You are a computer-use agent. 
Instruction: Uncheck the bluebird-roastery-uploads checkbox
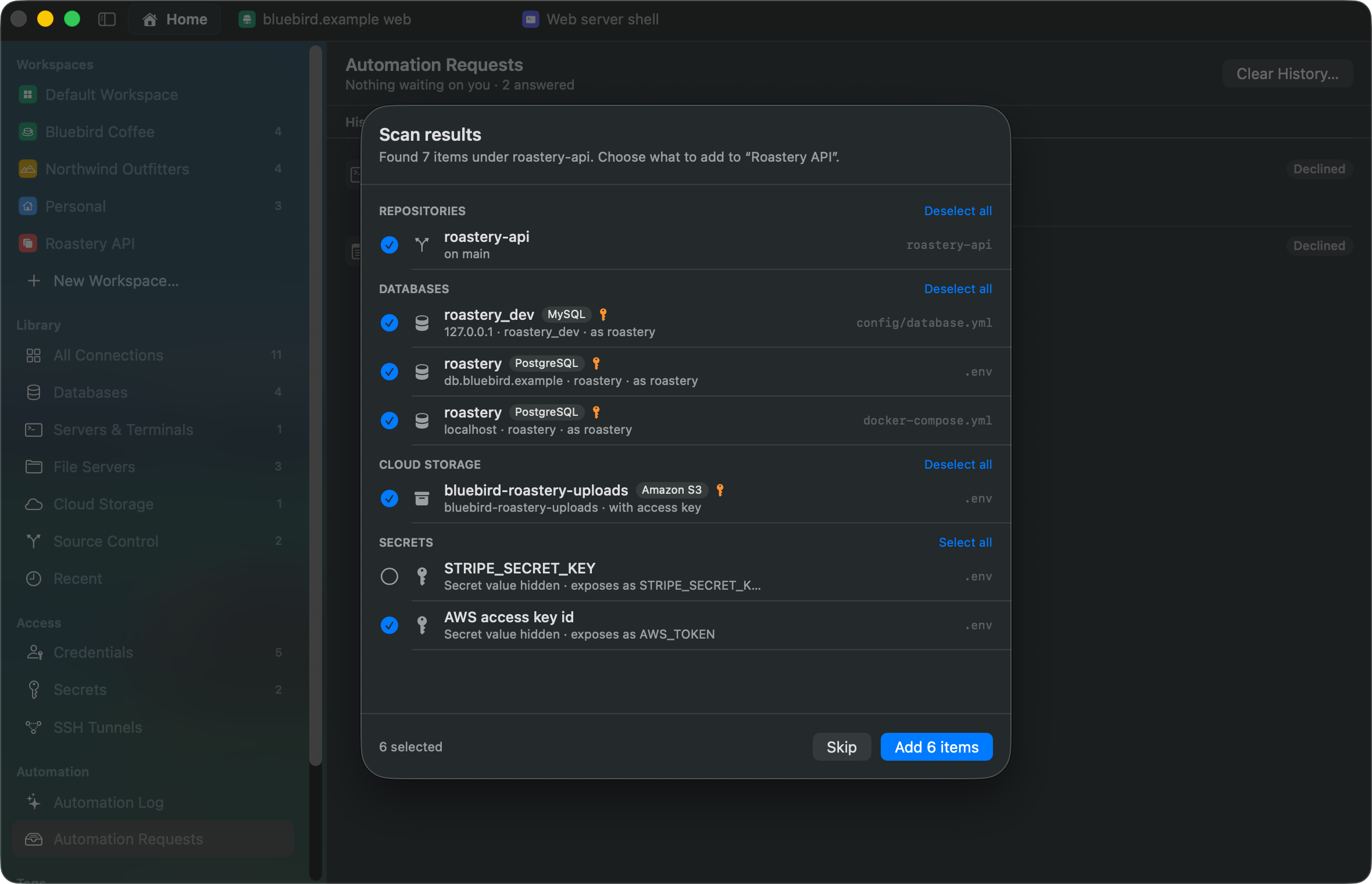coord(390,498)
